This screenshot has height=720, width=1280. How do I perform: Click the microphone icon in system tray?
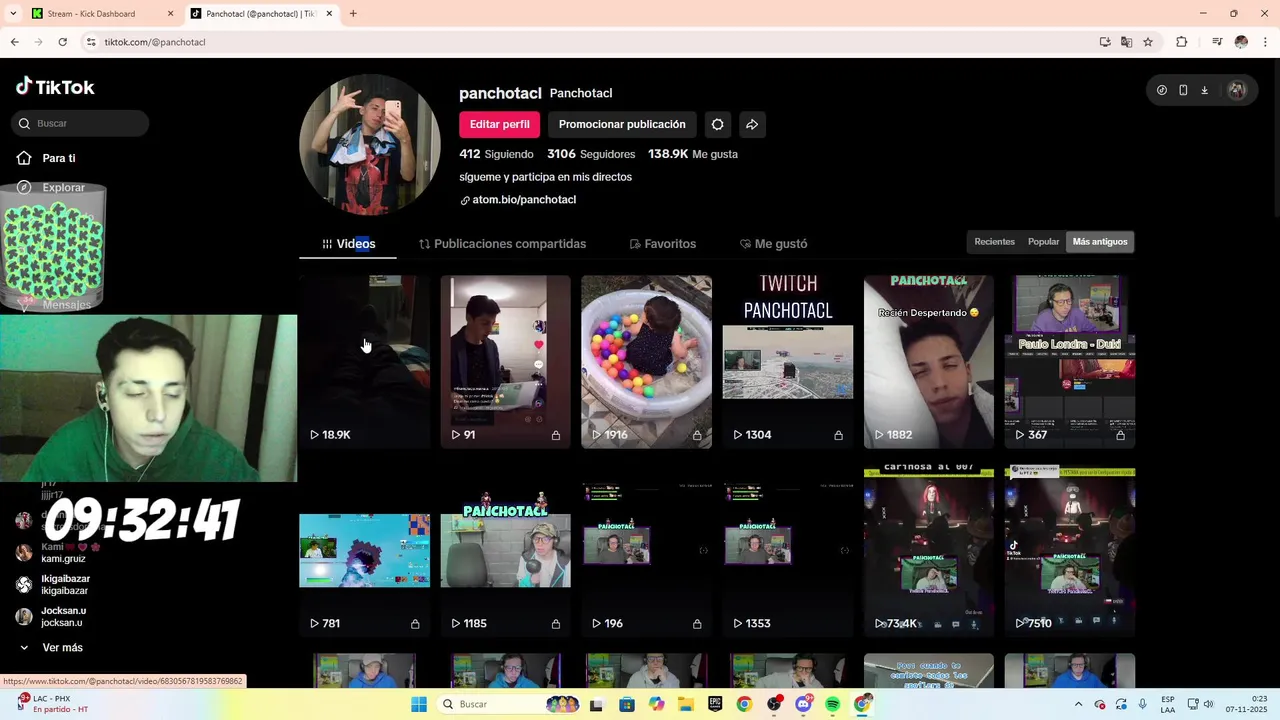(x=1142, y=704)
